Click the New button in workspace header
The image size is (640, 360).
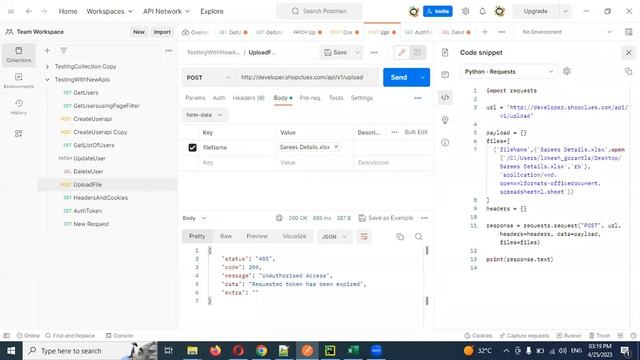139,32
